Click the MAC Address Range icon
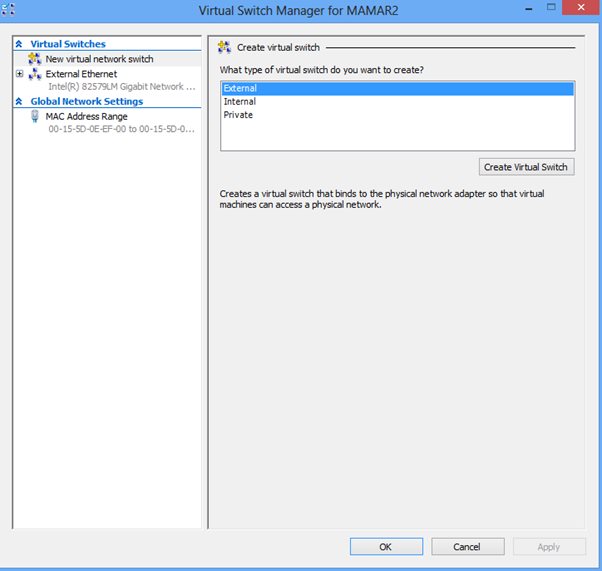 pos(35,117)
